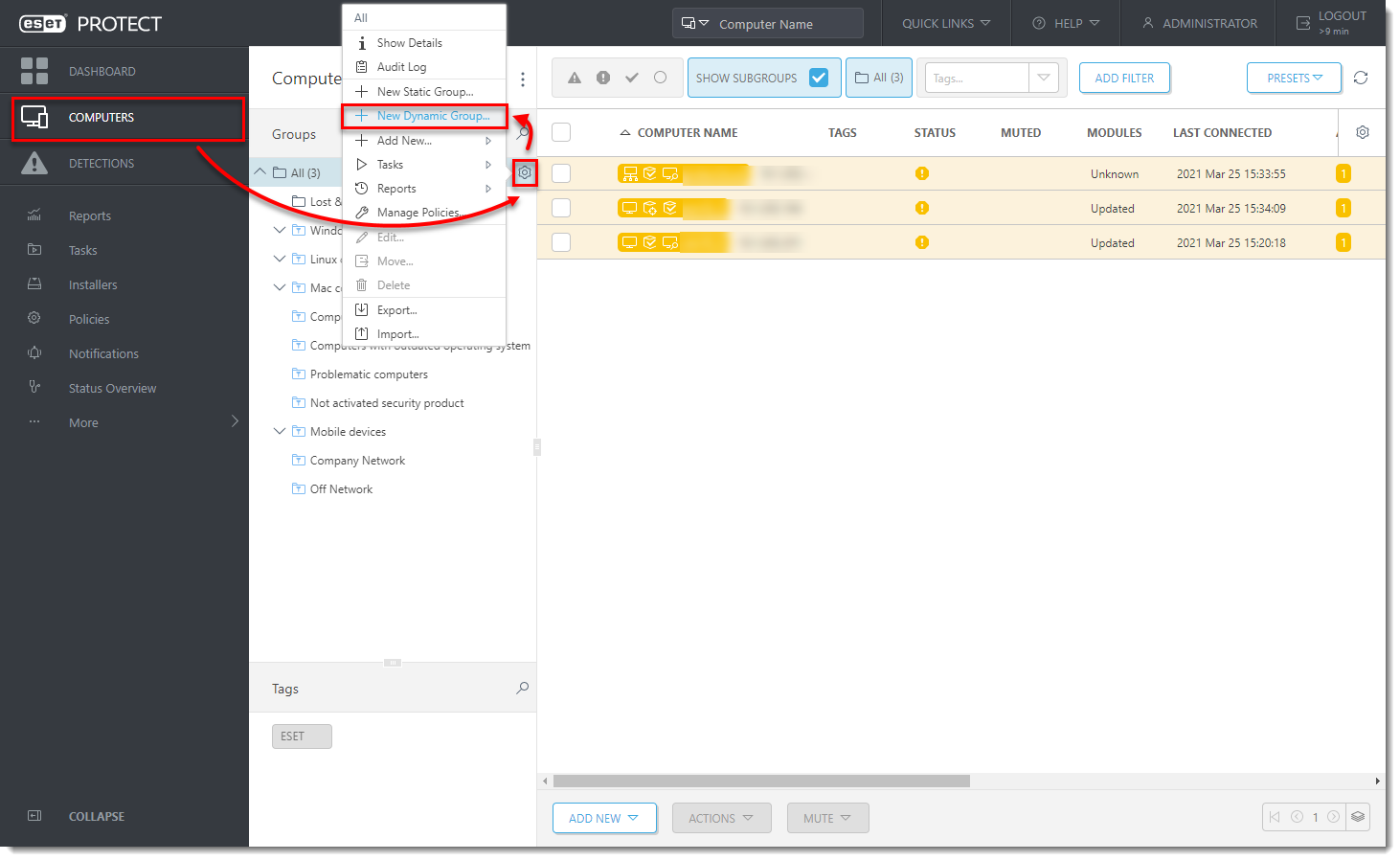This screenshot has width=1400, height=861.
Task: Click the Policies gear icon in sidebar
Action: 34,318
